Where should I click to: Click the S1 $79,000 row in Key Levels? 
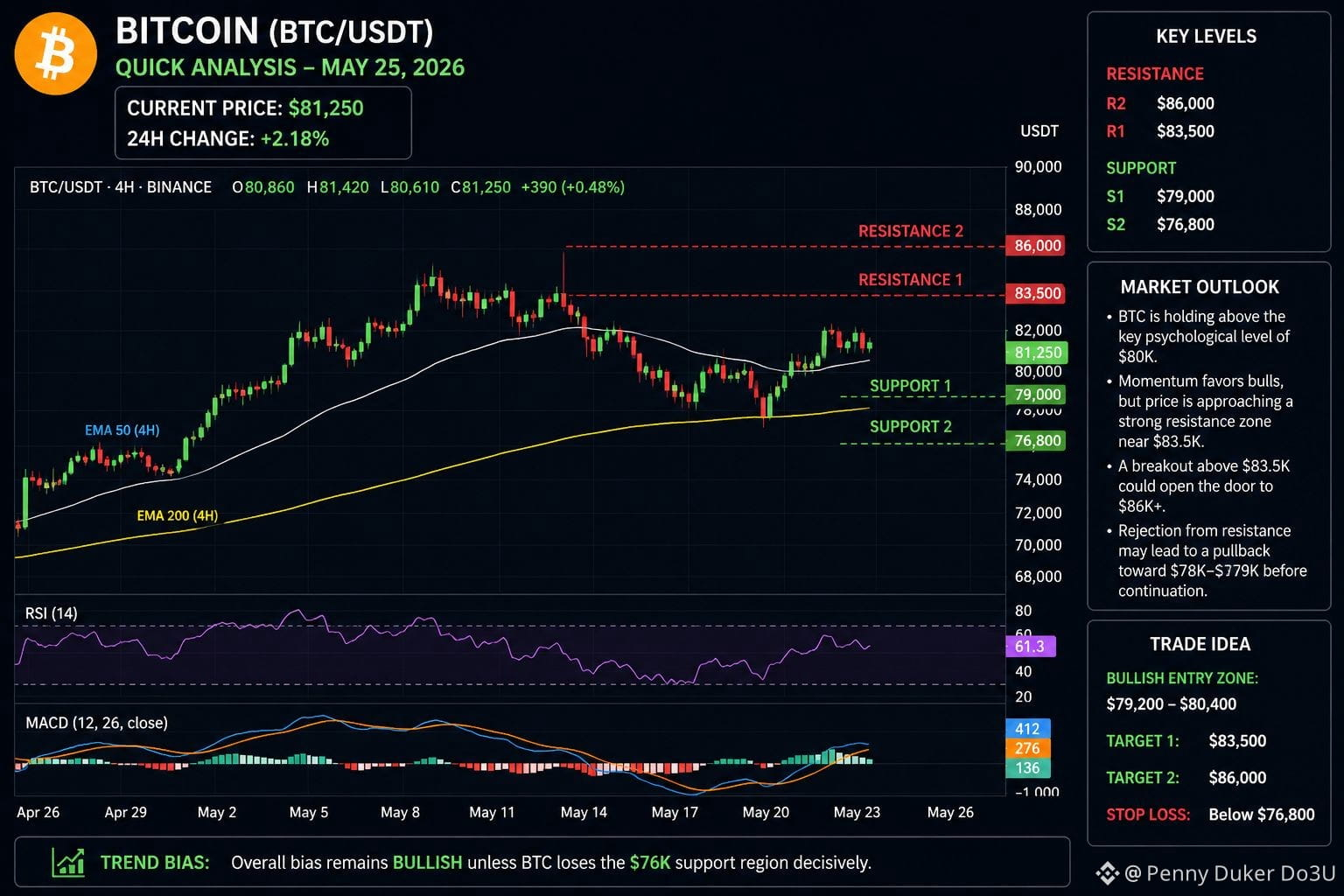coord(1160,196)
